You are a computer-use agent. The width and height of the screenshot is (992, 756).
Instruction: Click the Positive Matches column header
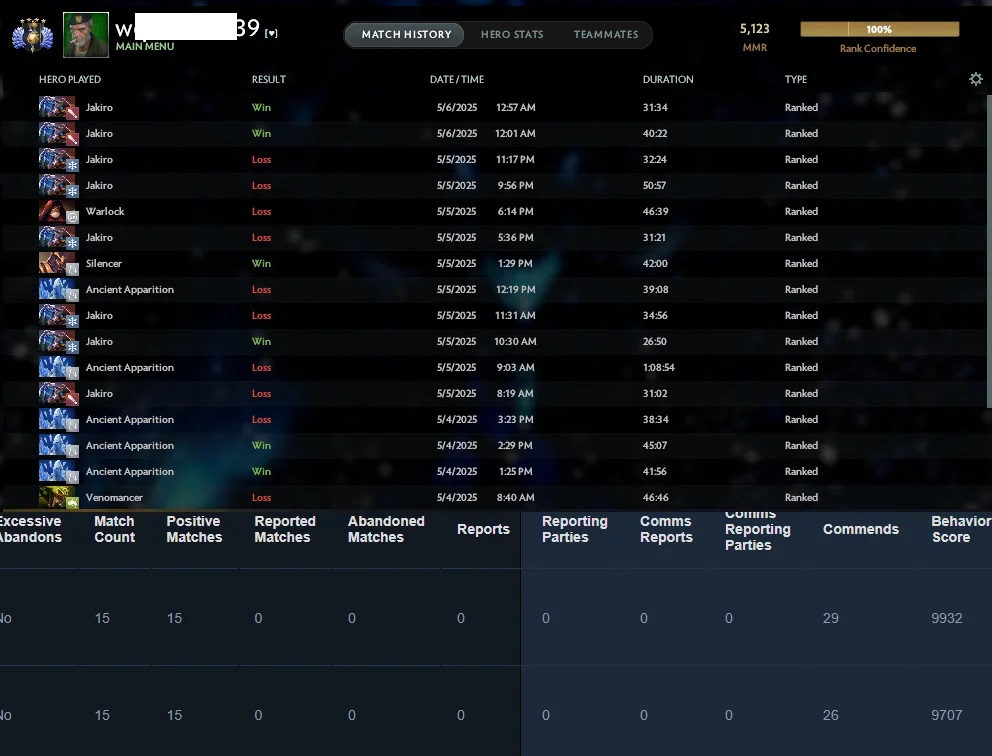194,529
